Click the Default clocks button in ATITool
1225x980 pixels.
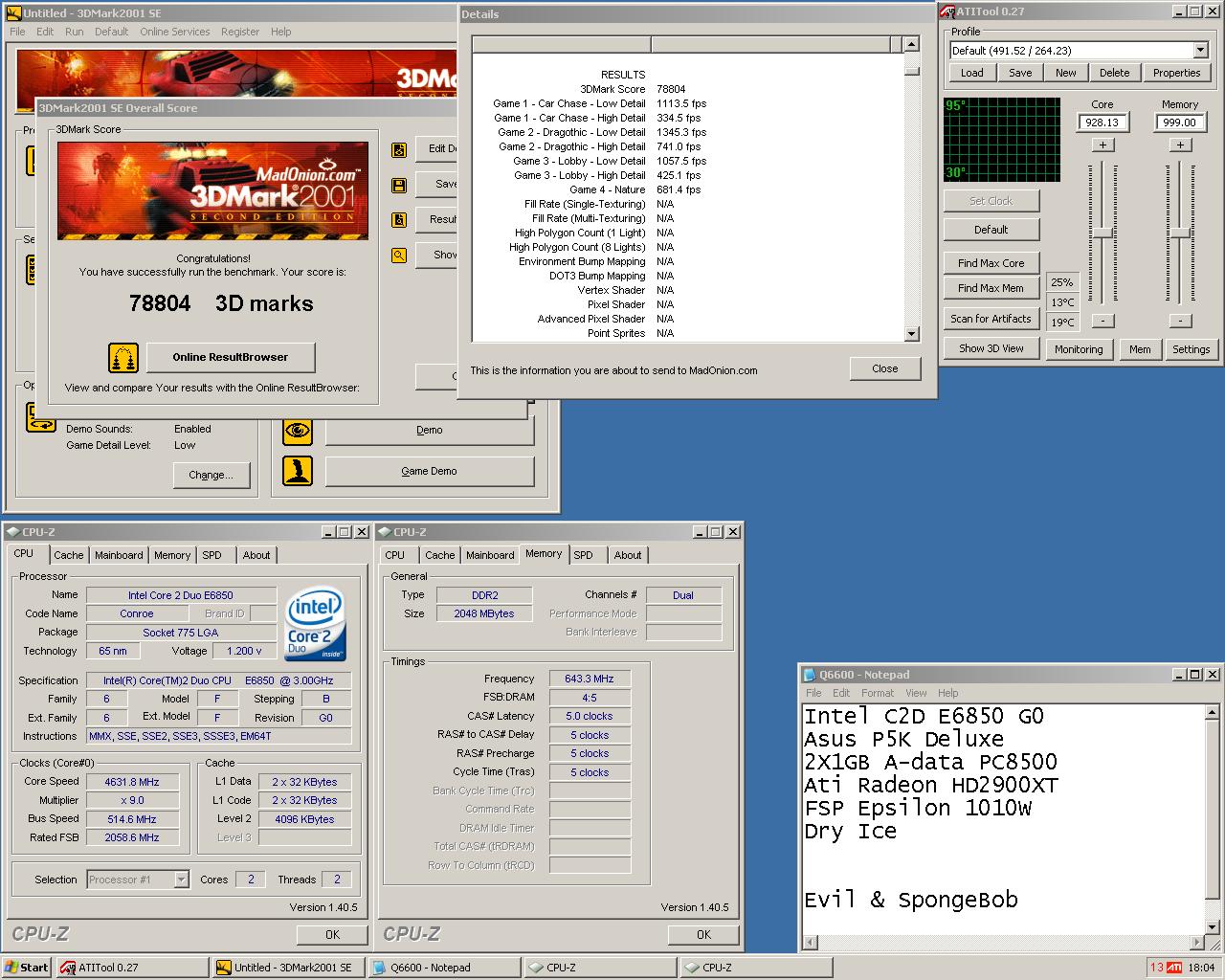coord(991,230)
